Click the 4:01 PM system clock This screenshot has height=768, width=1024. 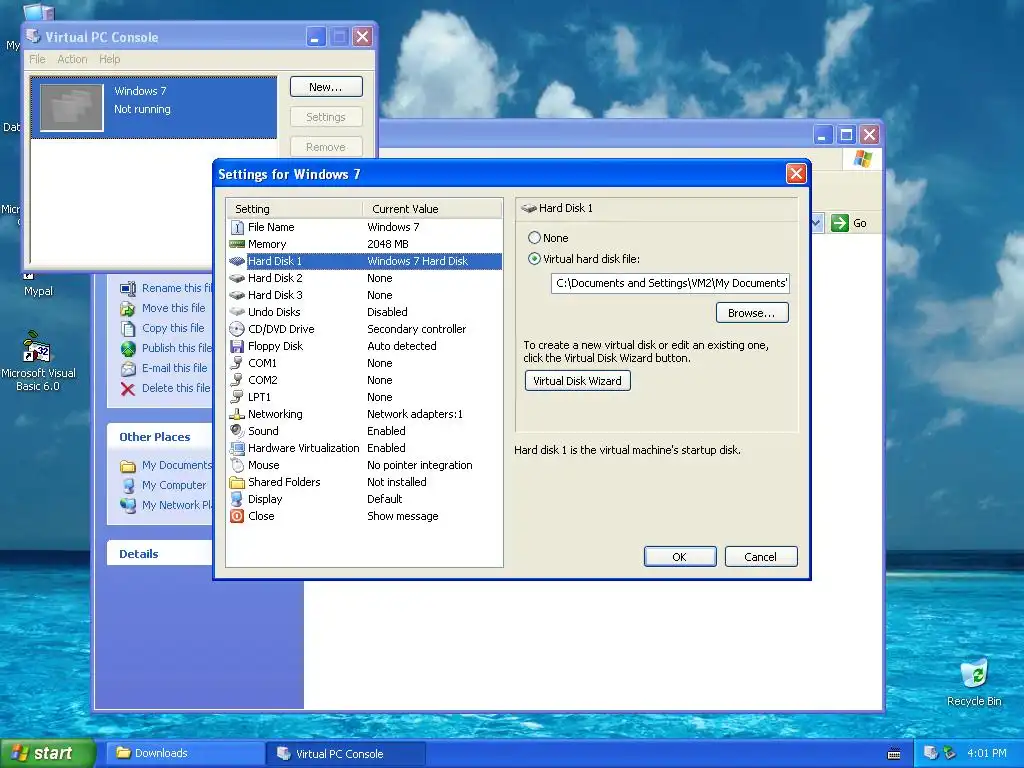(987, 753)
